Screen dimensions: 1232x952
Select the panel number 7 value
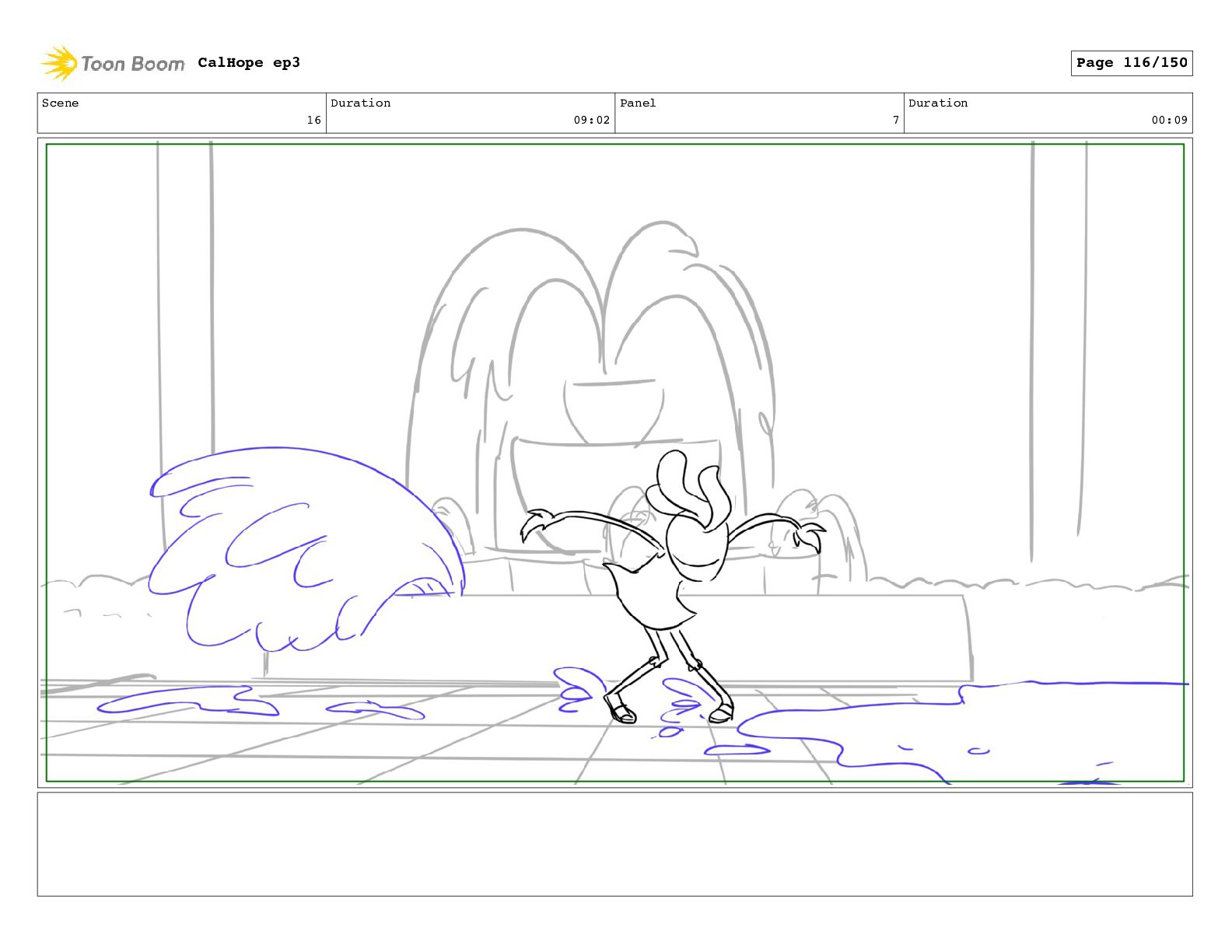pos(895,120)
